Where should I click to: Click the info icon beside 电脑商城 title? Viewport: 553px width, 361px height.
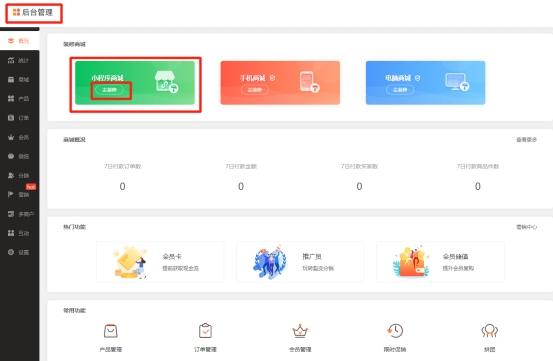(x=418, y=78)
